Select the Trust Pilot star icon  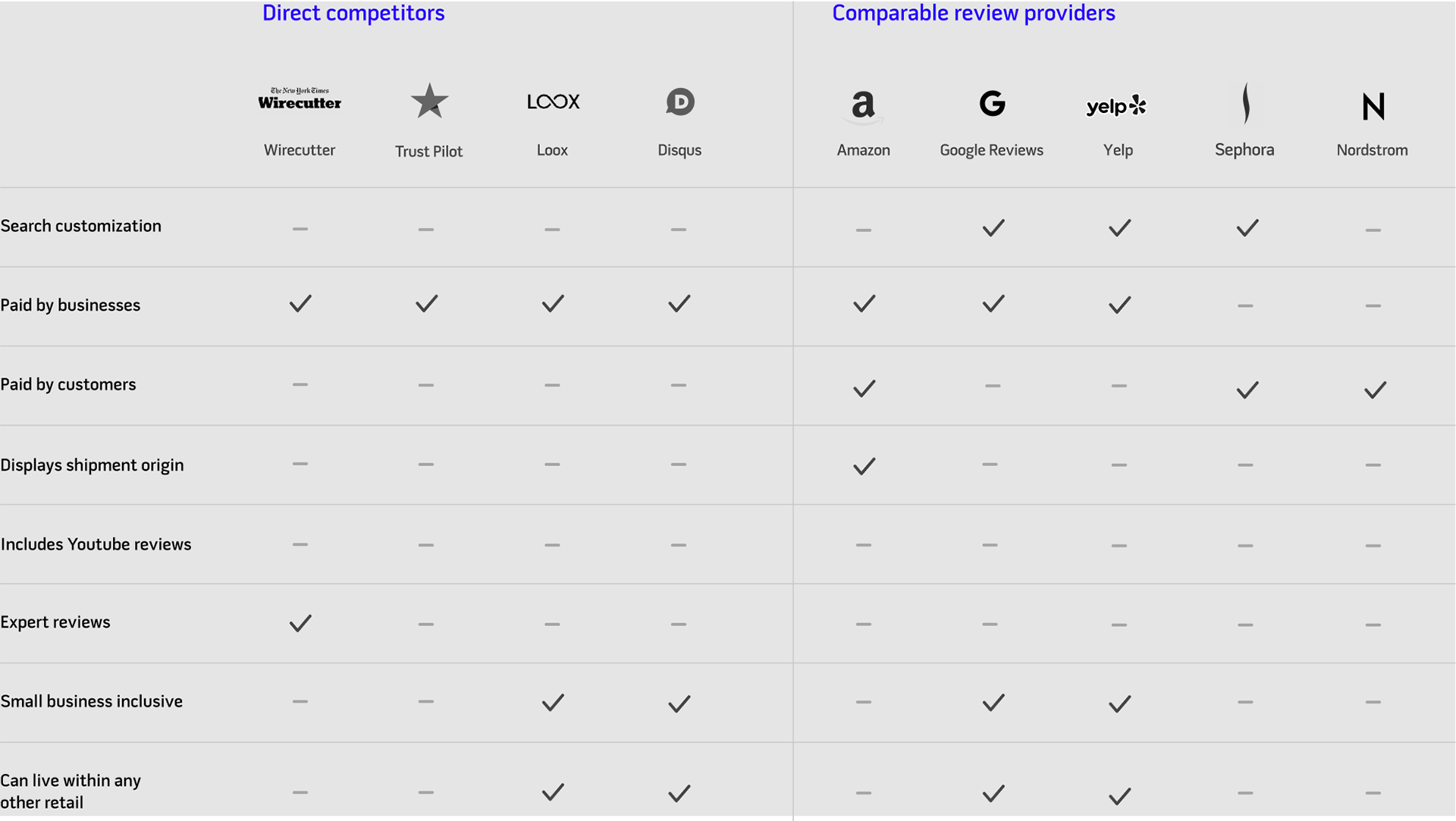pos(429,101)
